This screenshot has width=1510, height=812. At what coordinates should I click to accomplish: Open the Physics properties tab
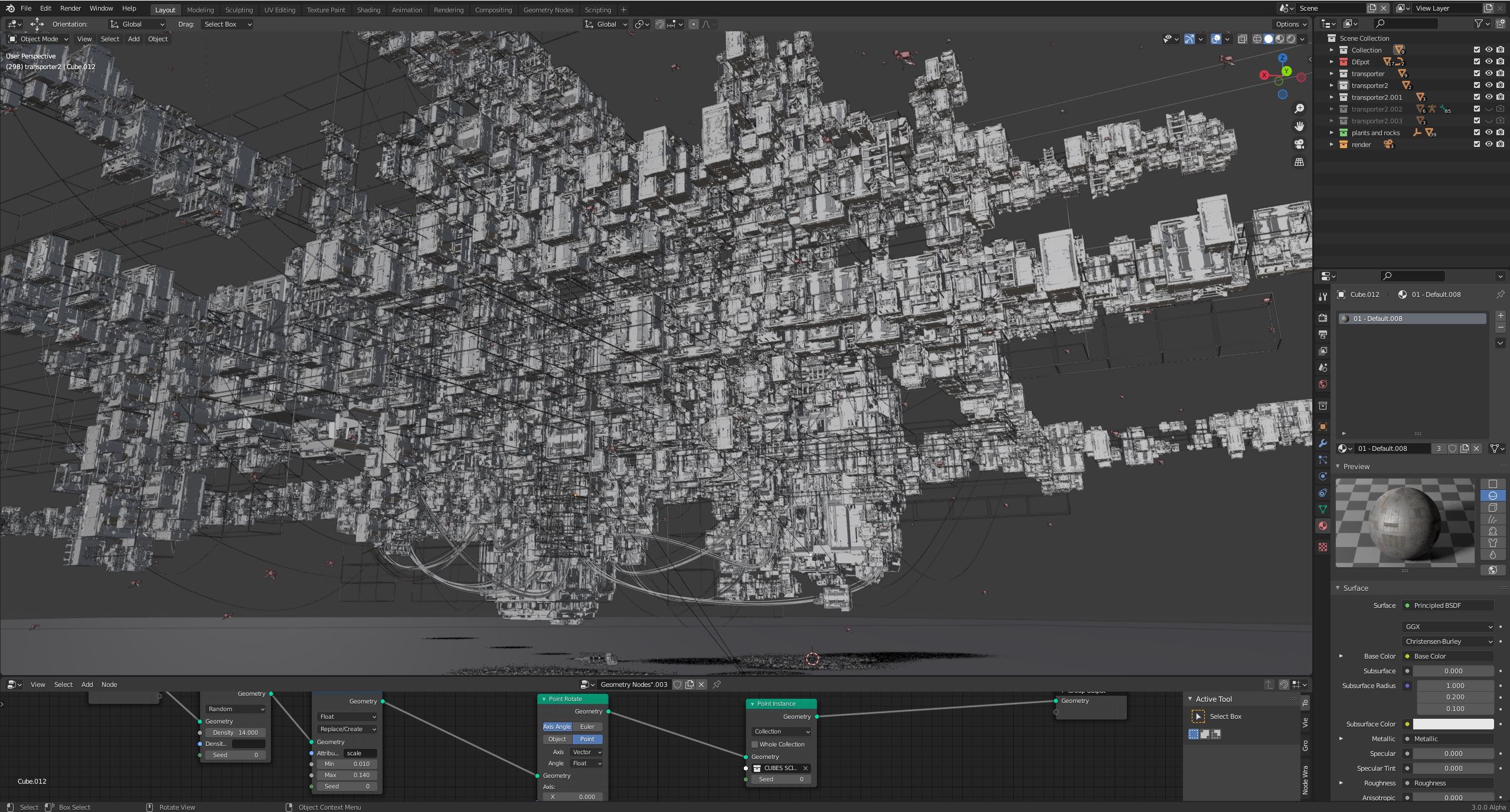click(x=1323, y=476)
